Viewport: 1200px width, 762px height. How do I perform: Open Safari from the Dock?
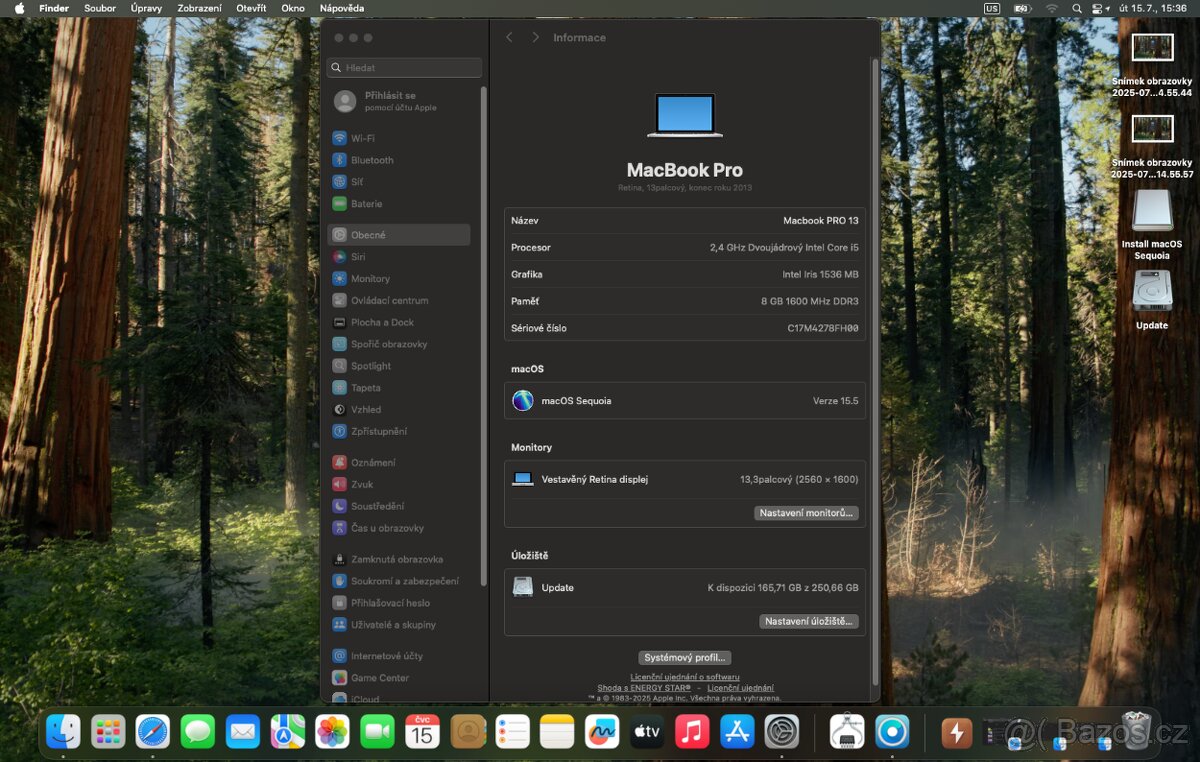(x=153, y=732)
